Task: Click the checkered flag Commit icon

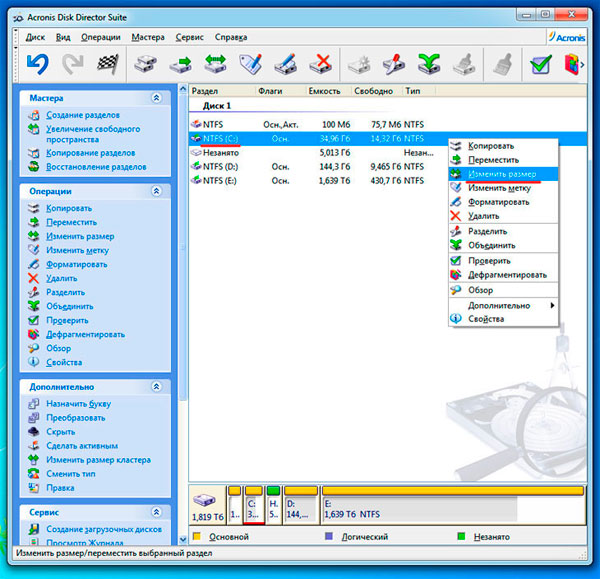Action: tap(107, 65)
